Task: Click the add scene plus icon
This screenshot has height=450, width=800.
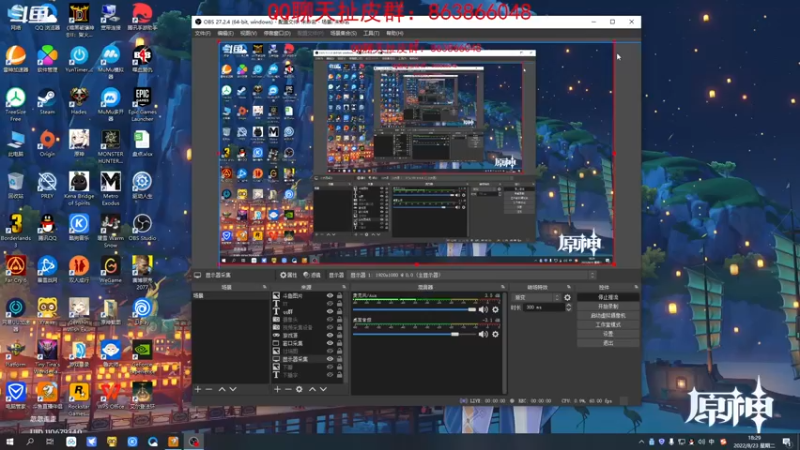Action: pyautogui.click(x=198, y=389)
